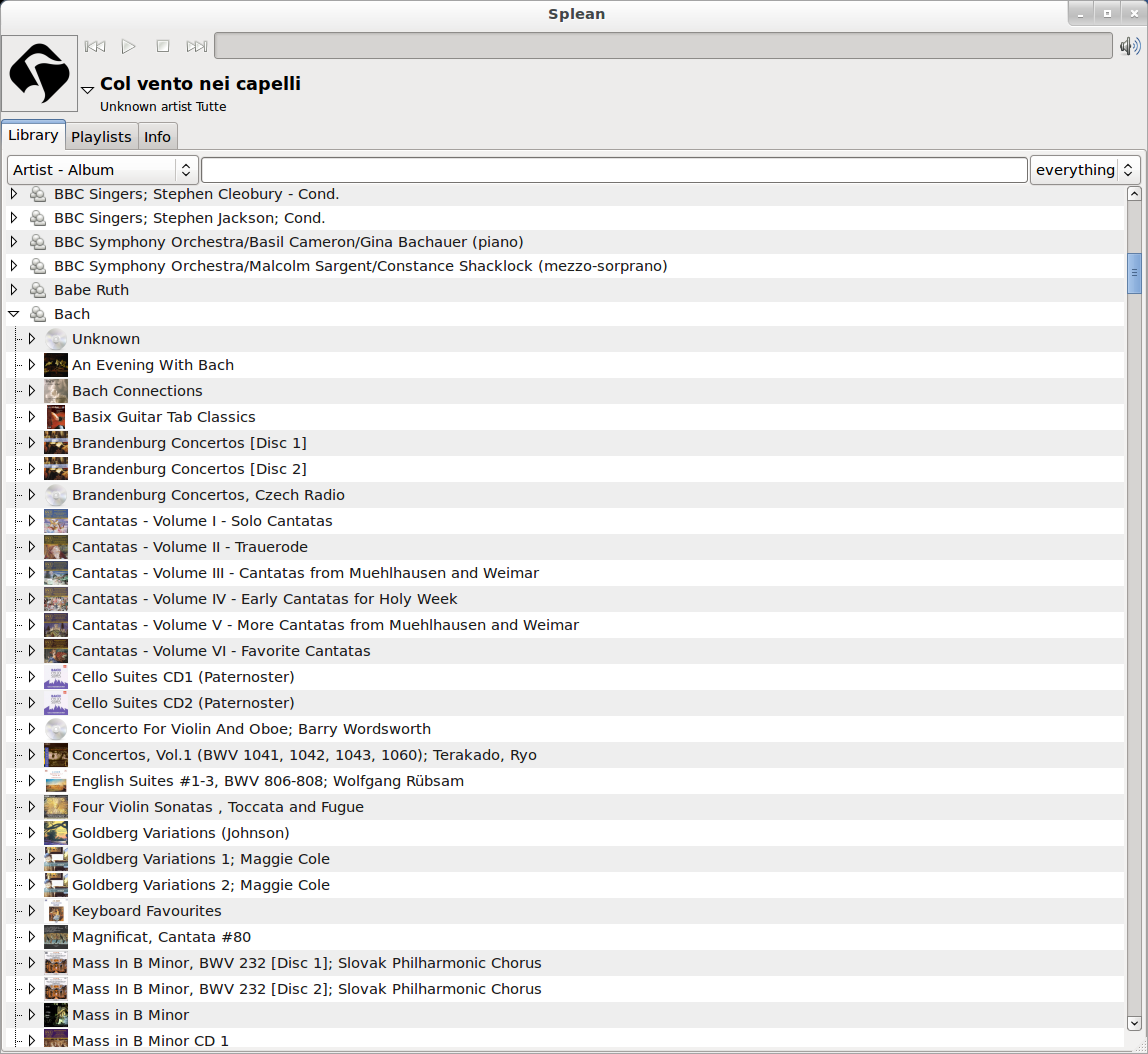1148x1054 pixels.
Task: Stop playback with the stop button
Action: (163, 46)
